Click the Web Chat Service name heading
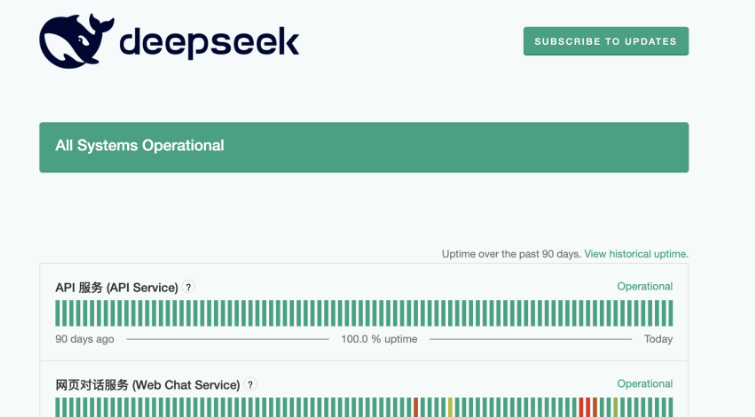Image resolution: width=755 pixels, height=417 pixels. point(147,384)
